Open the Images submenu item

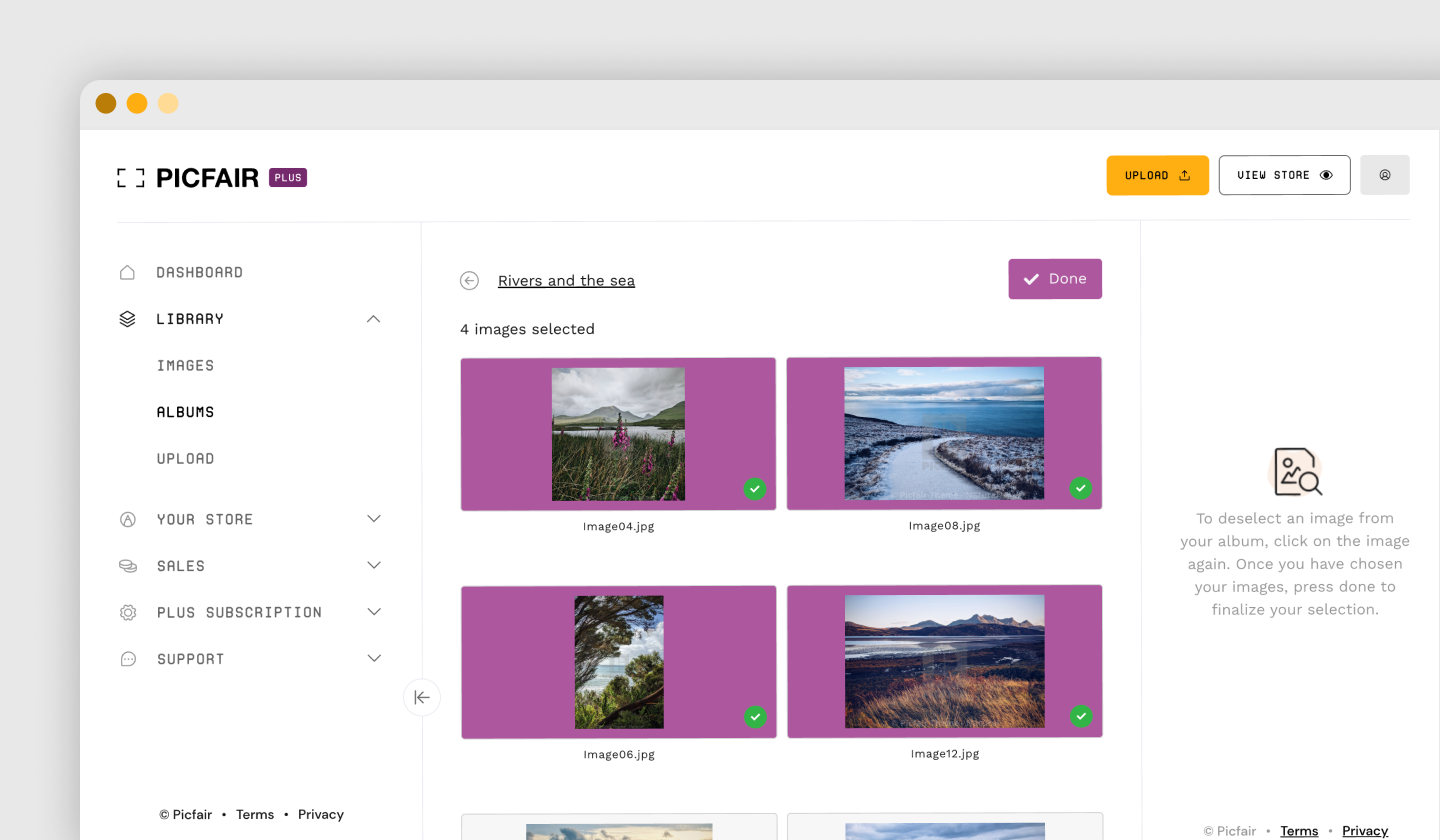[185, 366]
